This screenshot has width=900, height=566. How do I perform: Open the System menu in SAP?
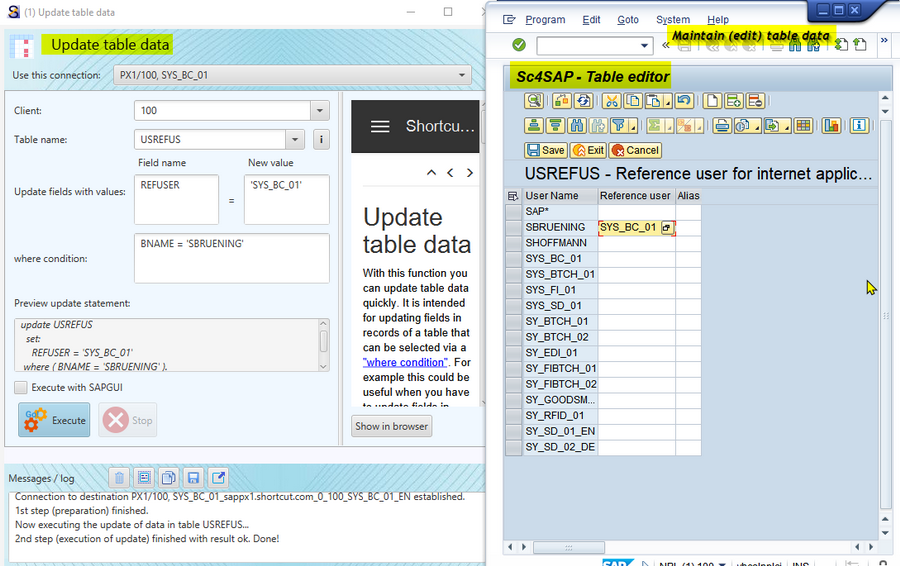(672, 19)
